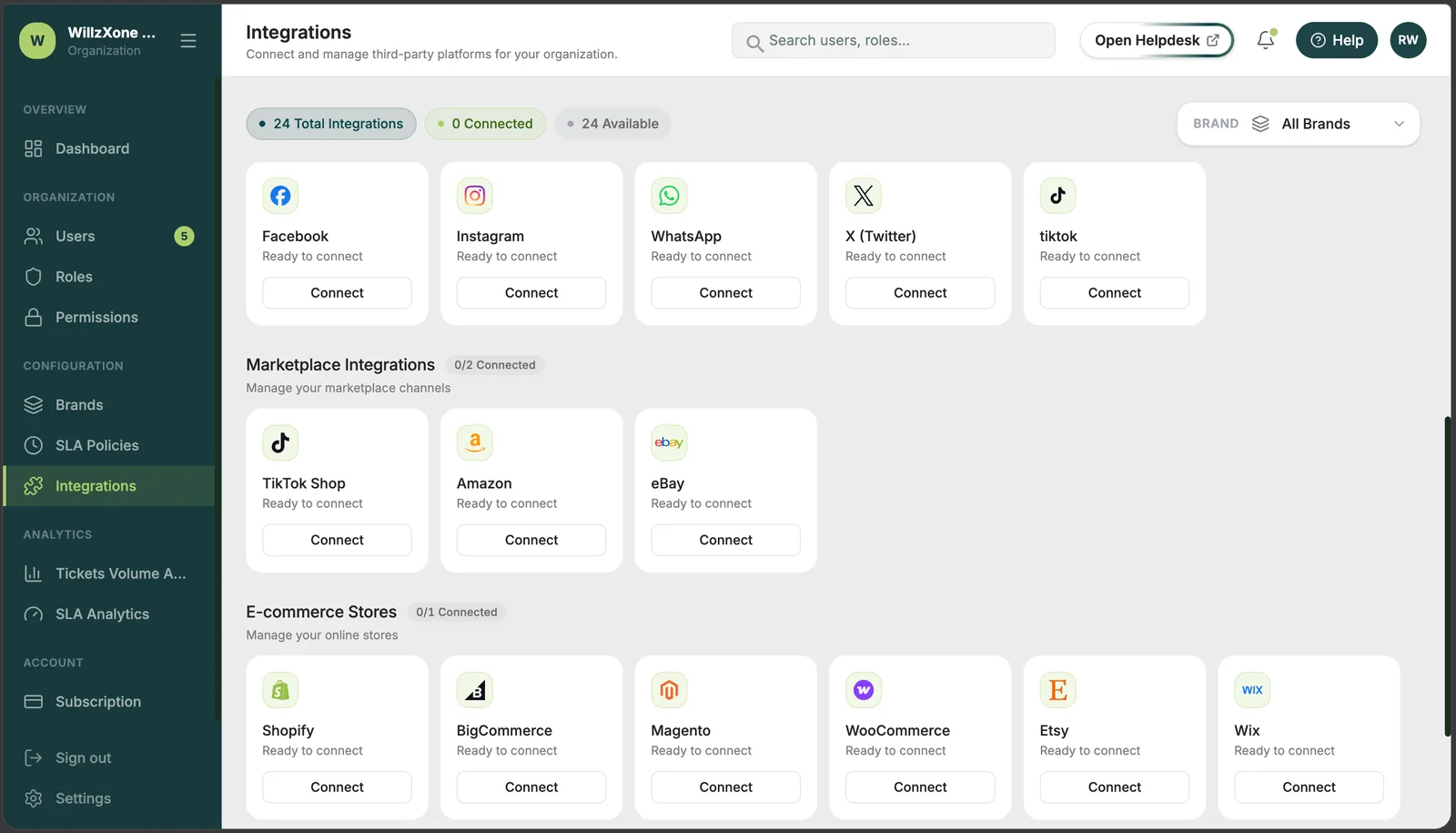Image resolution: width=1456 pixels, height=833 pixels.
Task: Open Settings in the sidebar
Action: pyautogui.click(x=109, y=798)
